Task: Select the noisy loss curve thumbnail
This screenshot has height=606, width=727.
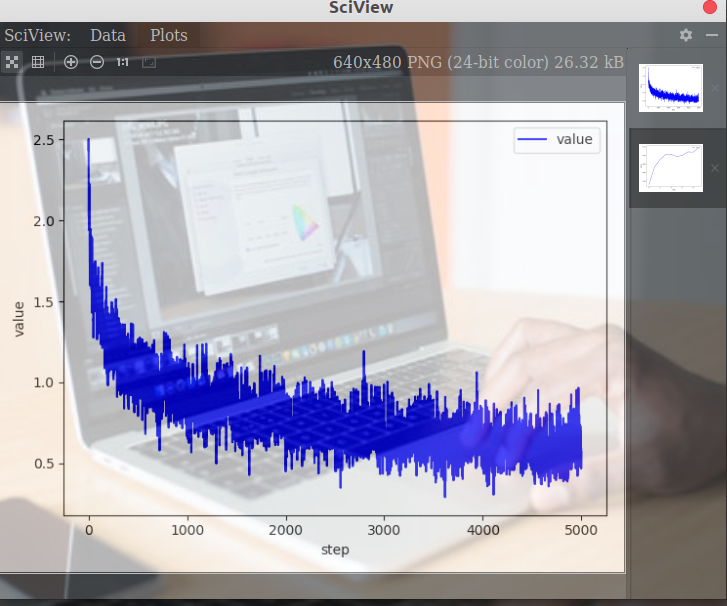Action: coord(670,88)
